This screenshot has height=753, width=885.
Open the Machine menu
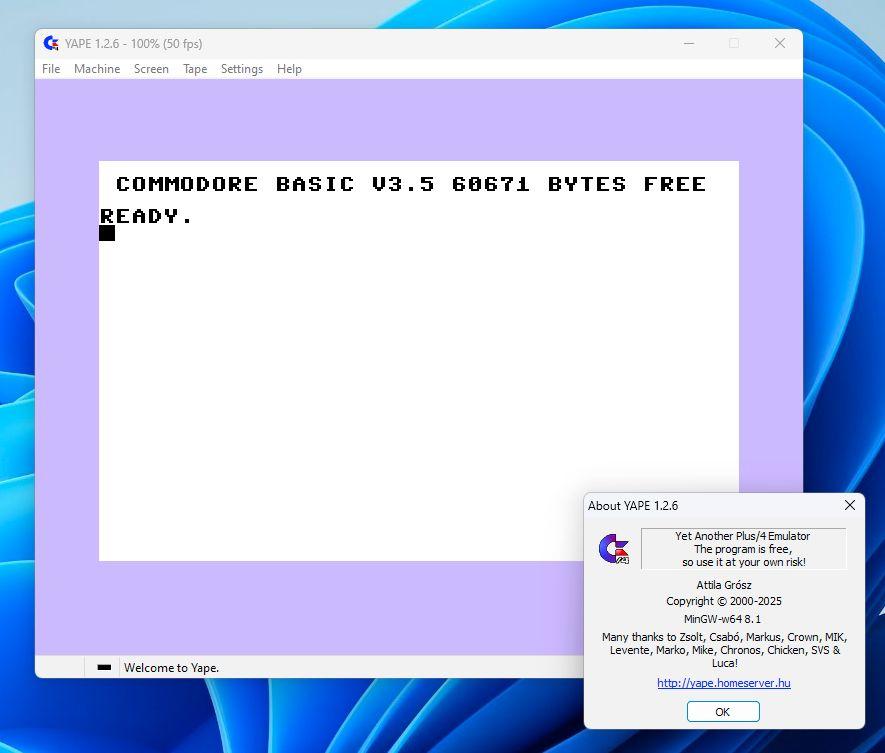(97, 69)
